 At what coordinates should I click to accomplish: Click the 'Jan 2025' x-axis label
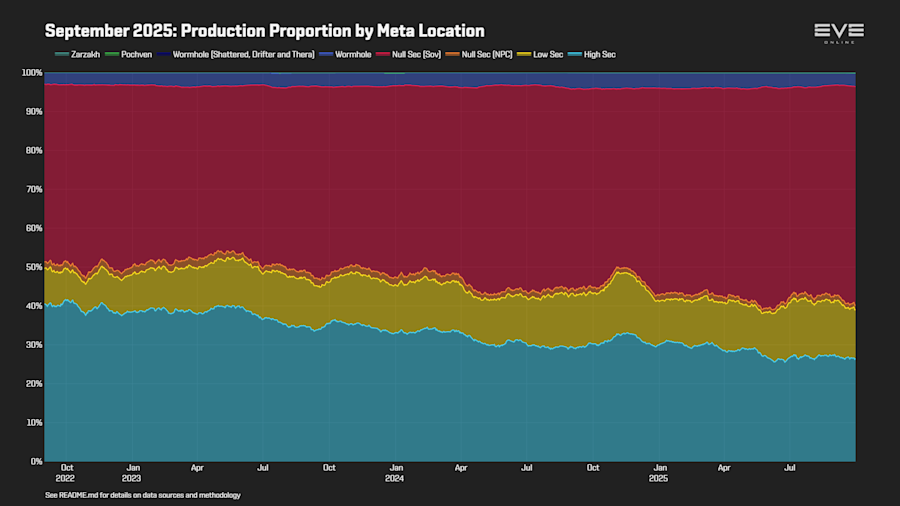click(x=658, y=473)
